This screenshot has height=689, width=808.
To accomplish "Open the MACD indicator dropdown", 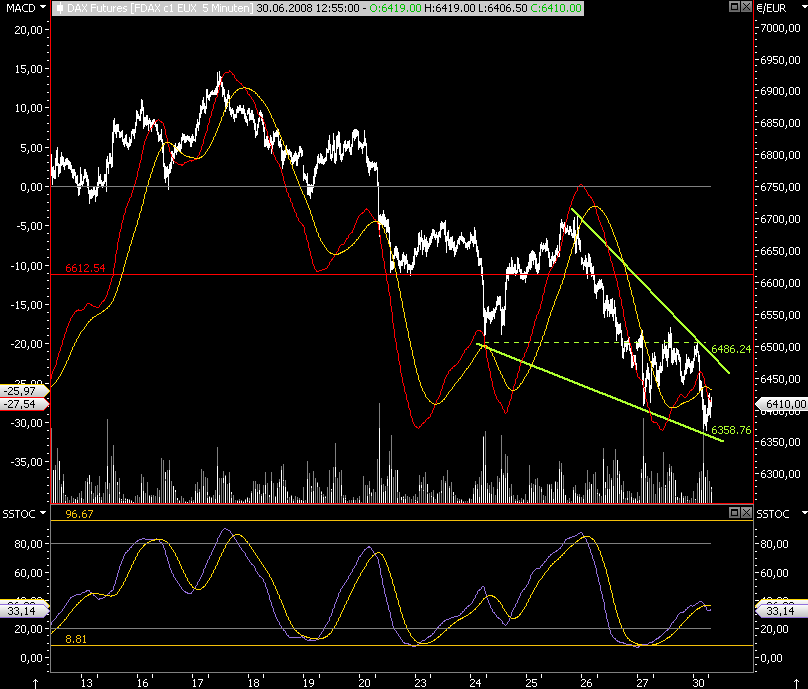I will pos(43,7).
